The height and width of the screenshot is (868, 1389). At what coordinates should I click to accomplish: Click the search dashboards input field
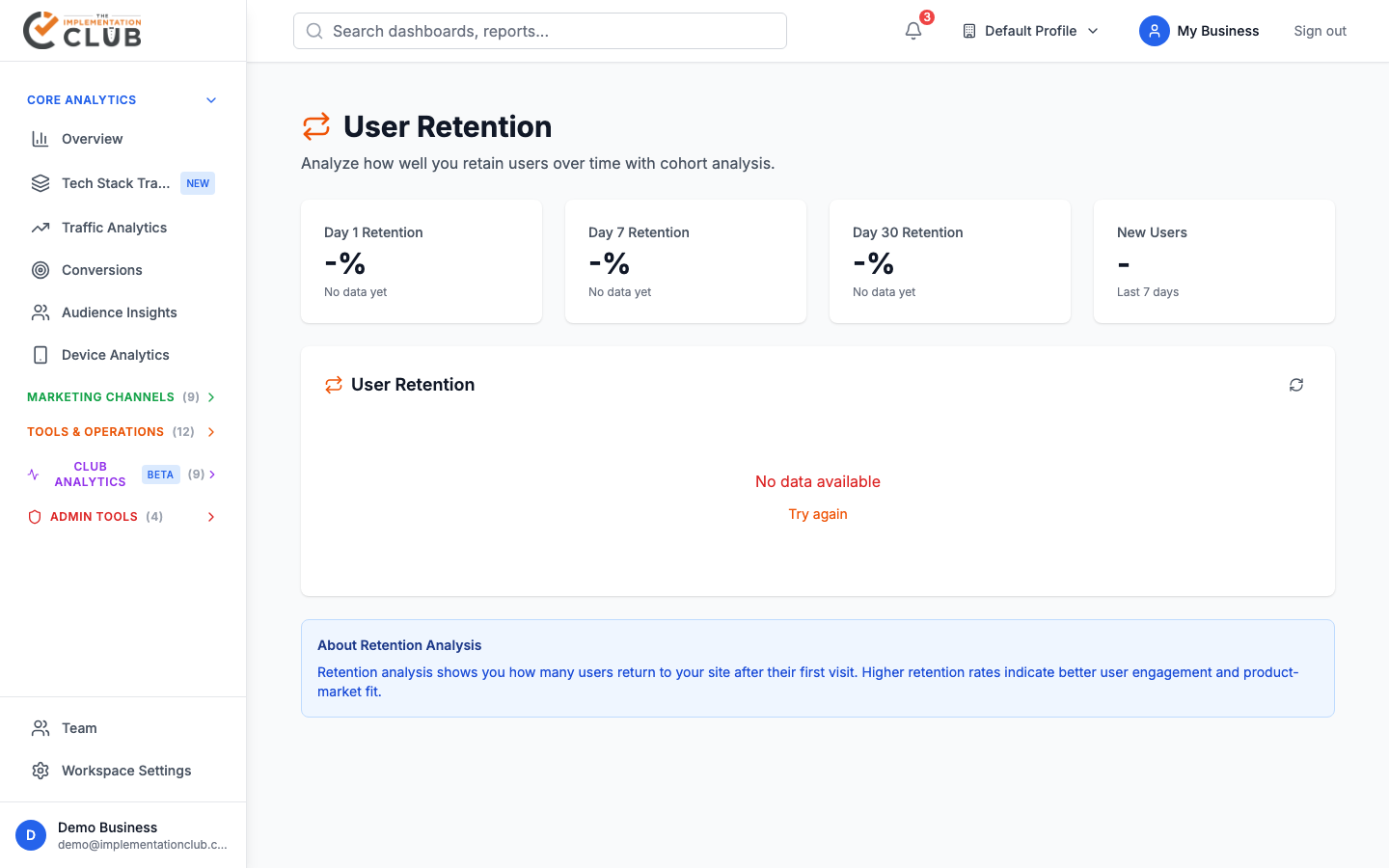[x=539, y=30]
